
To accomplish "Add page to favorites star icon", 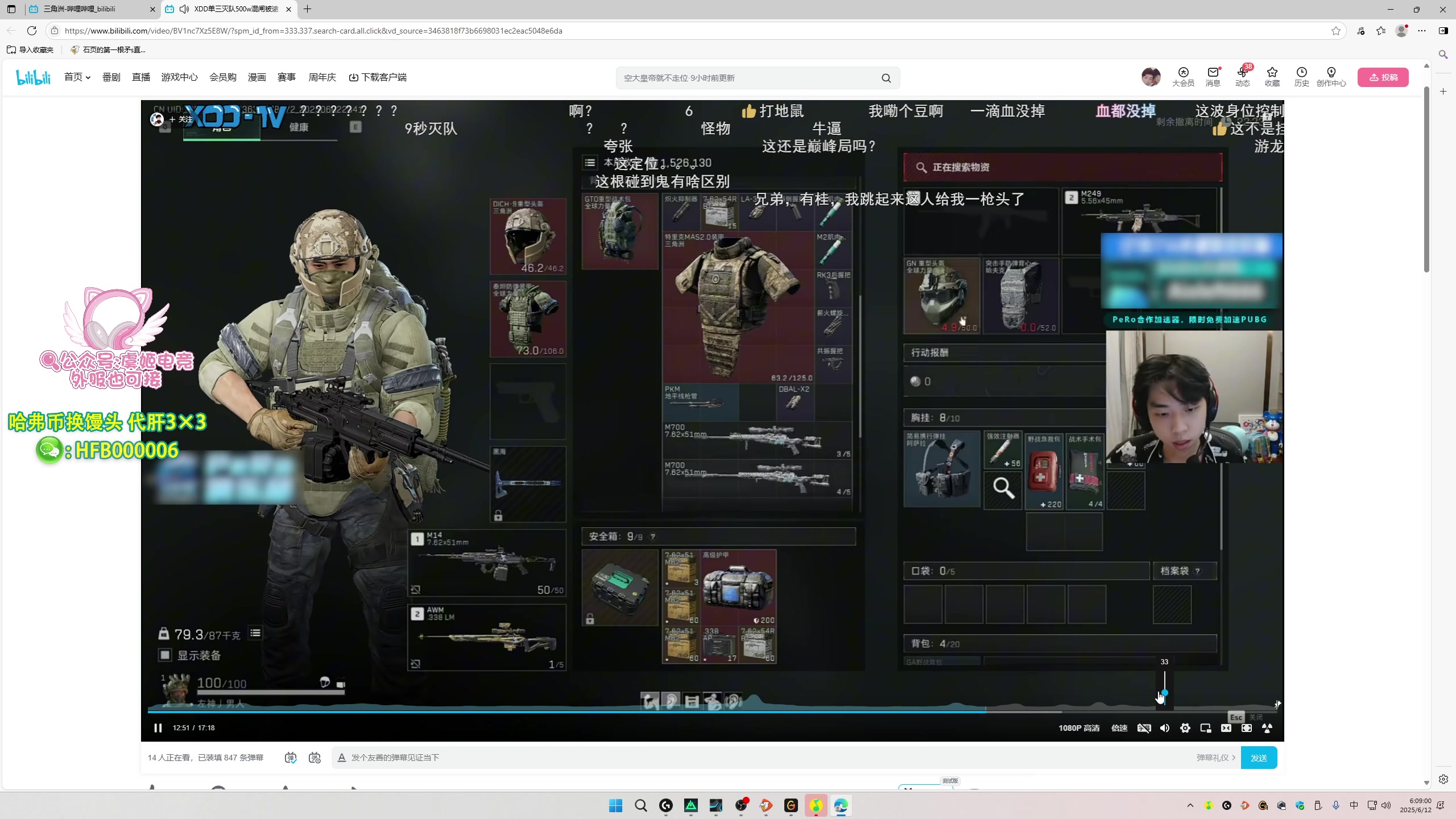I will [x=1336, y=31].
